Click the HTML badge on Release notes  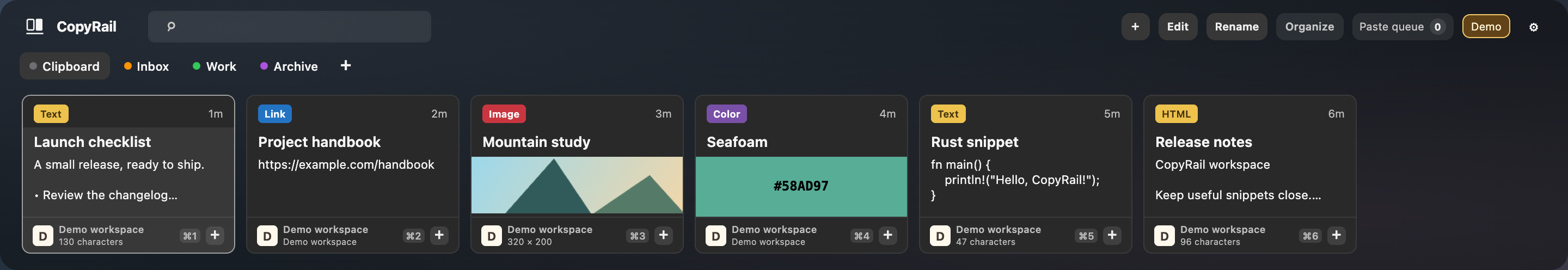pos(1176,114)
